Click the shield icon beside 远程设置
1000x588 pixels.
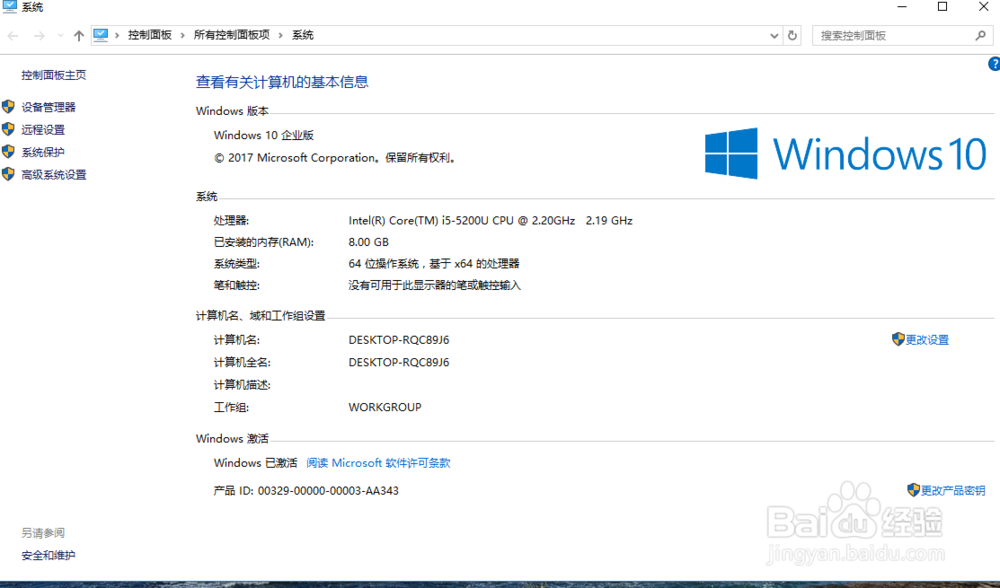(x=8, y=129)
